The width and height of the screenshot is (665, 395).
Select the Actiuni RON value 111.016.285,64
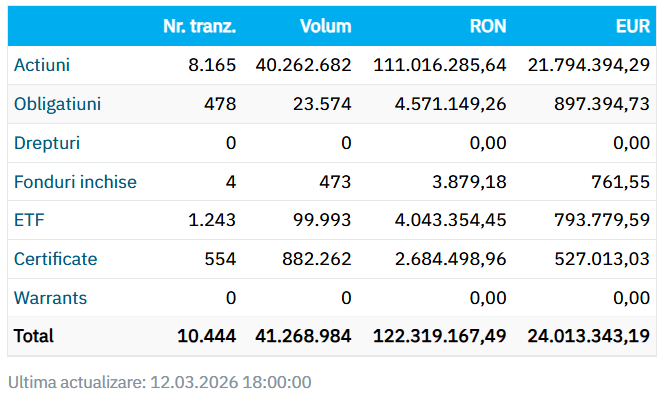[x=440, y=65]
